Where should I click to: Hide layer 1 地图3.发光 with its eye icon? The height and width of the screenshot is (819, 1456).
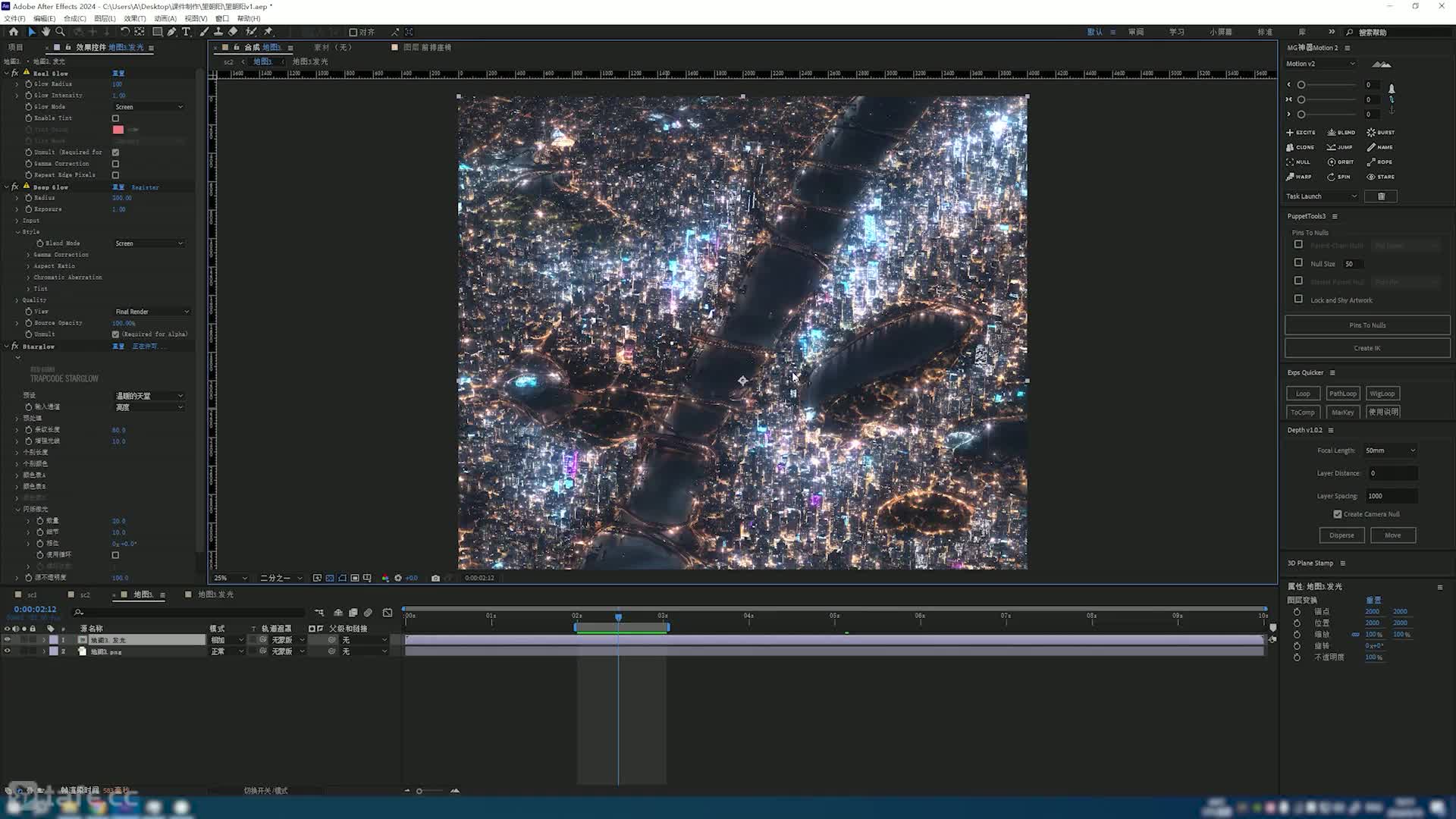tap(8, 640)
